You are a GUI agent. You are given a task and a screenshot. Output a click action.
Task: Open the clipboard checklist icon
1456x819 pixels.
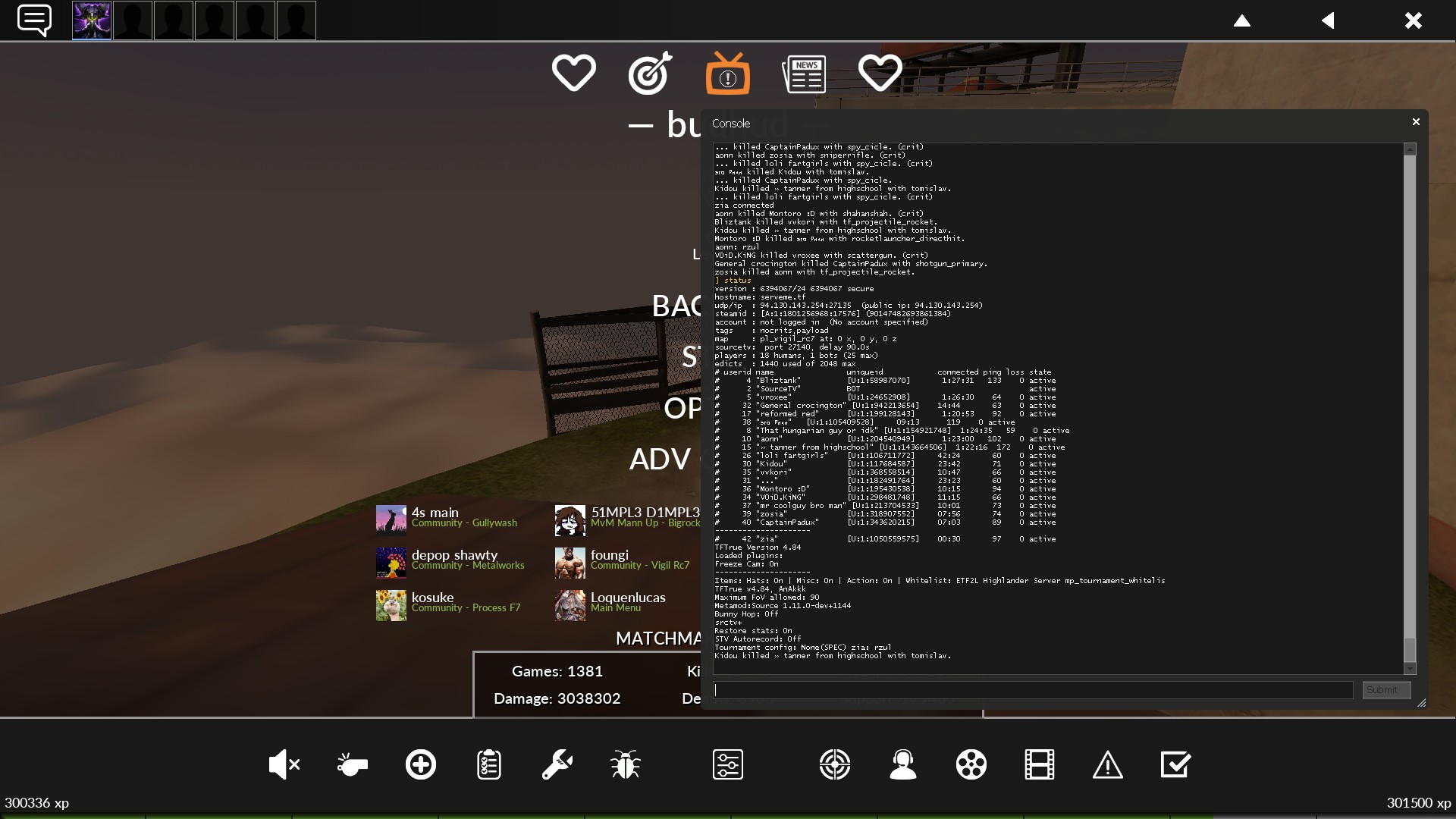489,764
